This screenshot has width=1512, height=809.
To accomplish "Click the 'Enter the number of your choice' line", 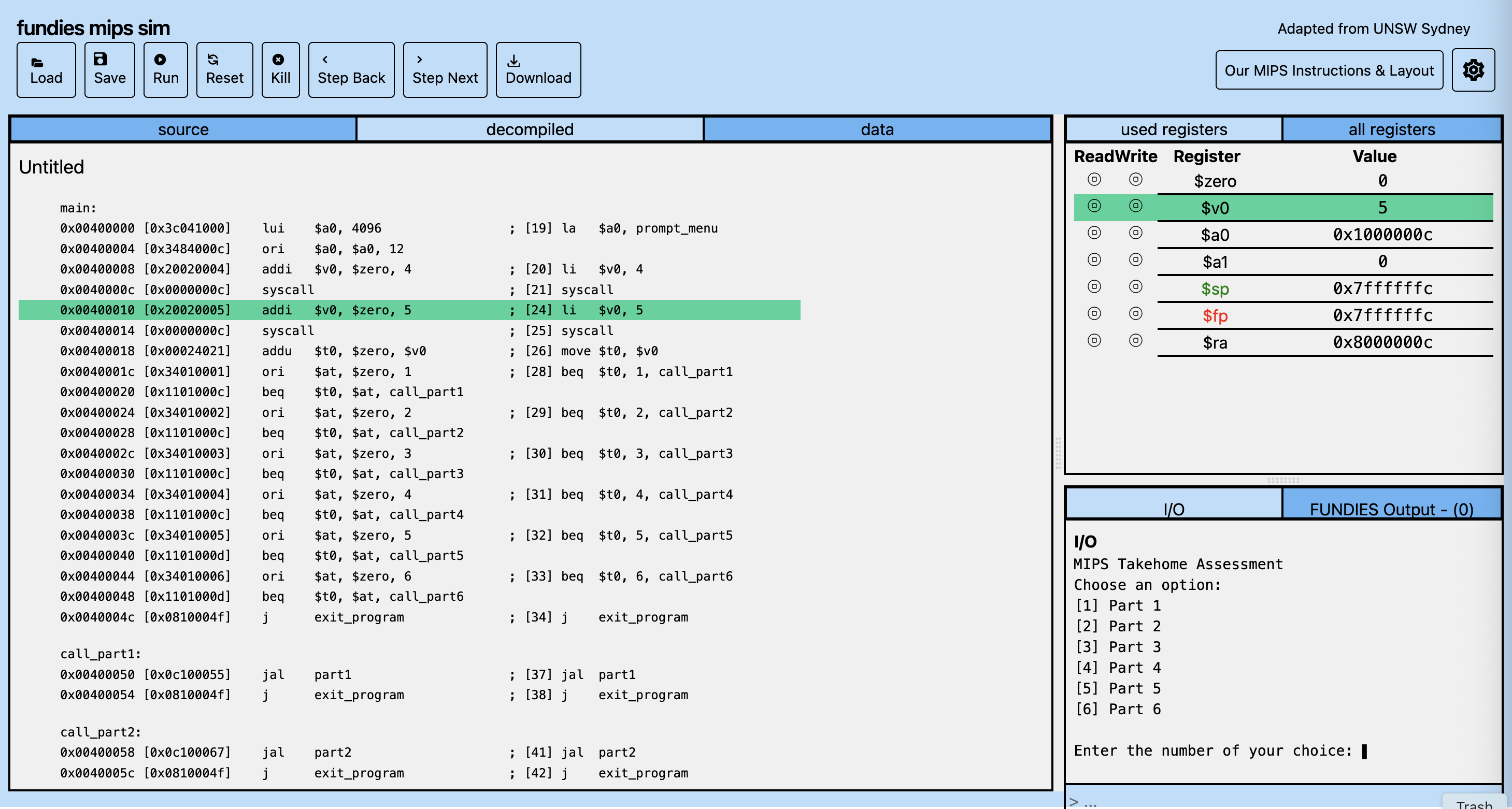I will 1213,750.
